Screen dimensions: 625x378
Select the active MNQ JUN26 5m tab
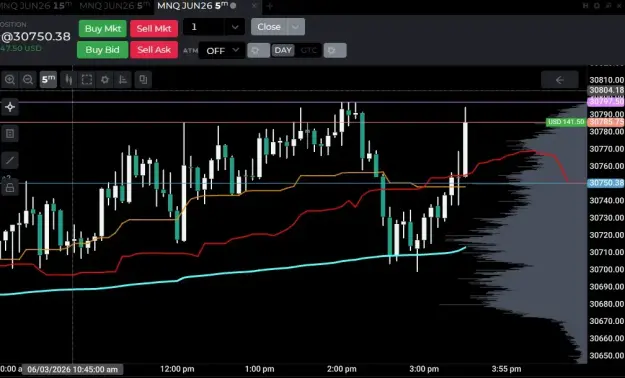pyautogui.click(x=193, y=6)
